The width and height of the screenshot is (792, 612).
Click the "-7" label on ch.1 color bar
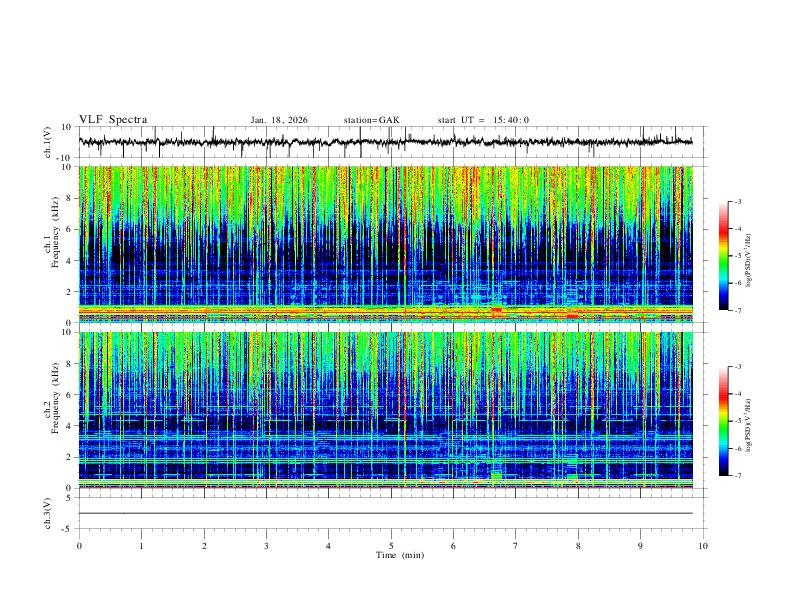tap(737, 311)
